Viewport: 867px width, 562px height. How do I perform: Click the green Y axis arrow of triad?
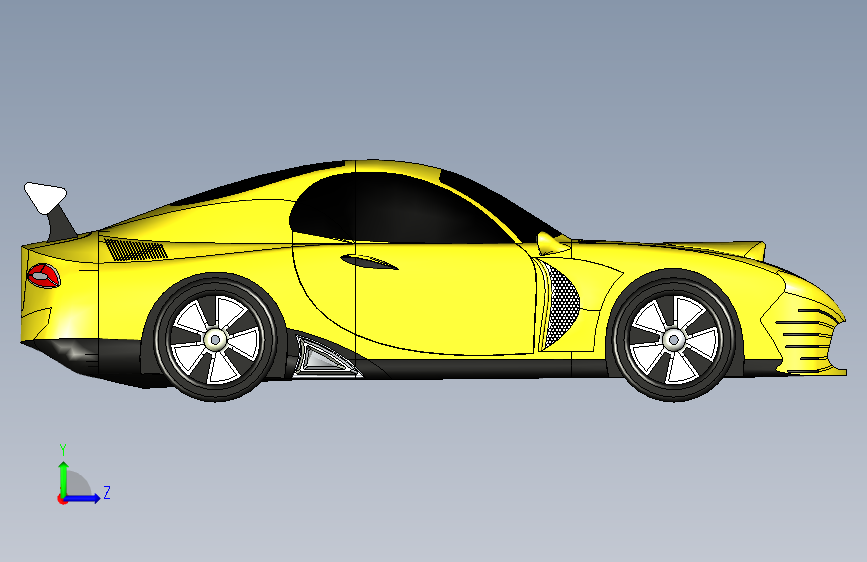(x=64, y=479)
